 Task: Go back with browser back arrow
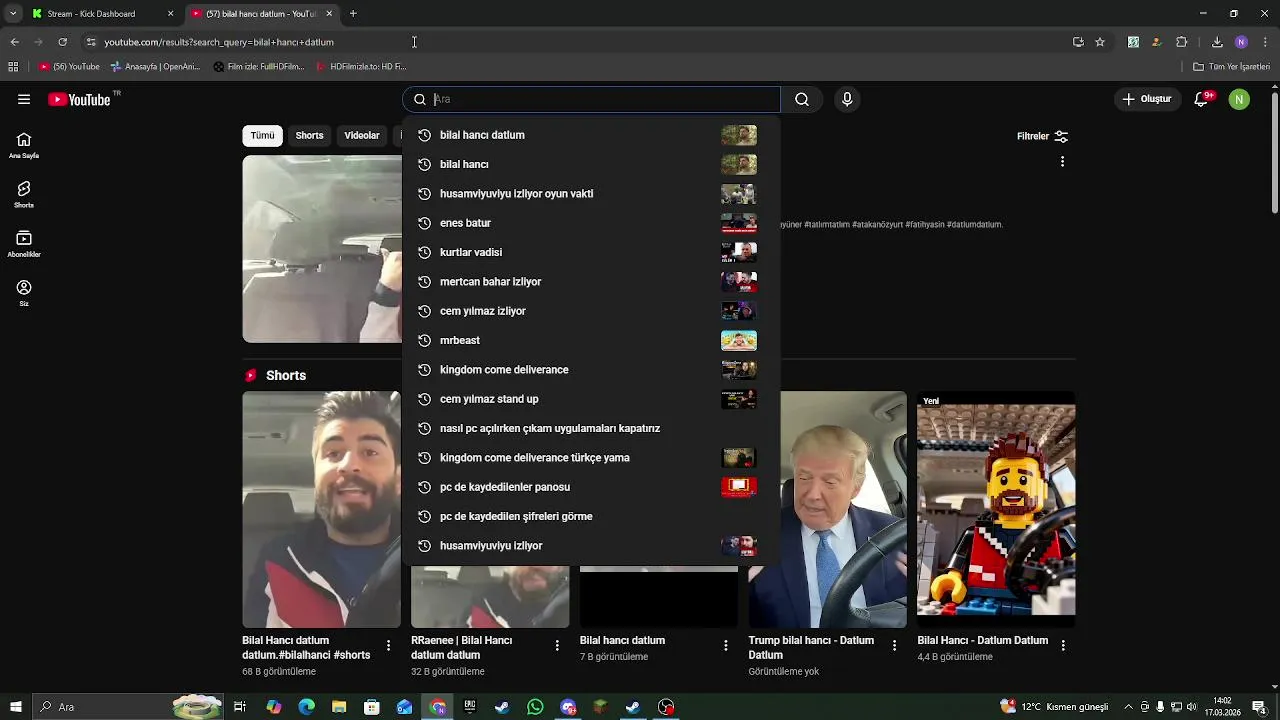click(x=14, y=42)
